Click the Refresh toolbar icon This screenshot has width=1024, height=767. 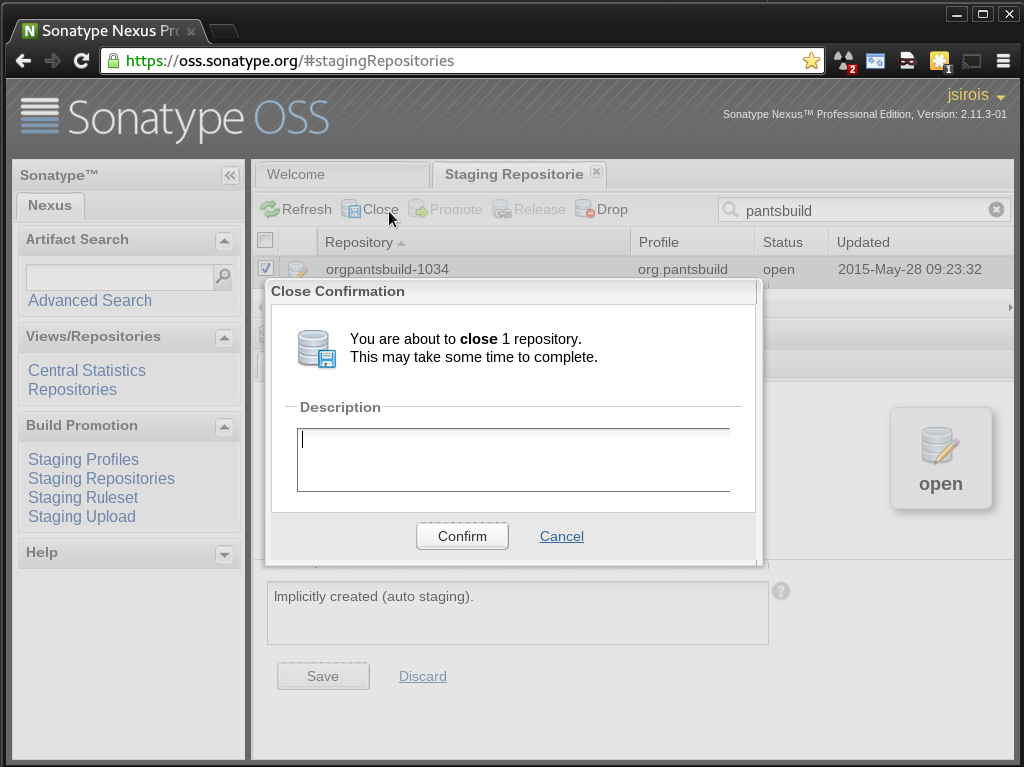pos(270,209)
